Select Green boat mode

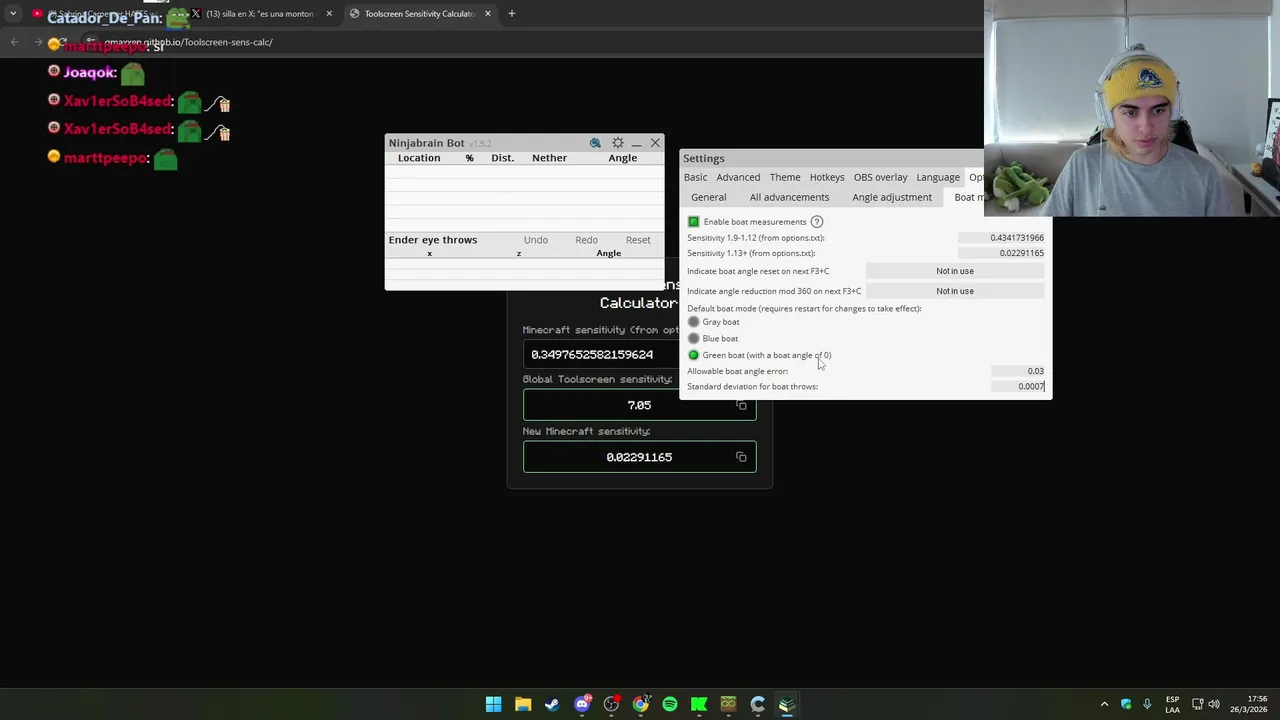pos(693,355)
